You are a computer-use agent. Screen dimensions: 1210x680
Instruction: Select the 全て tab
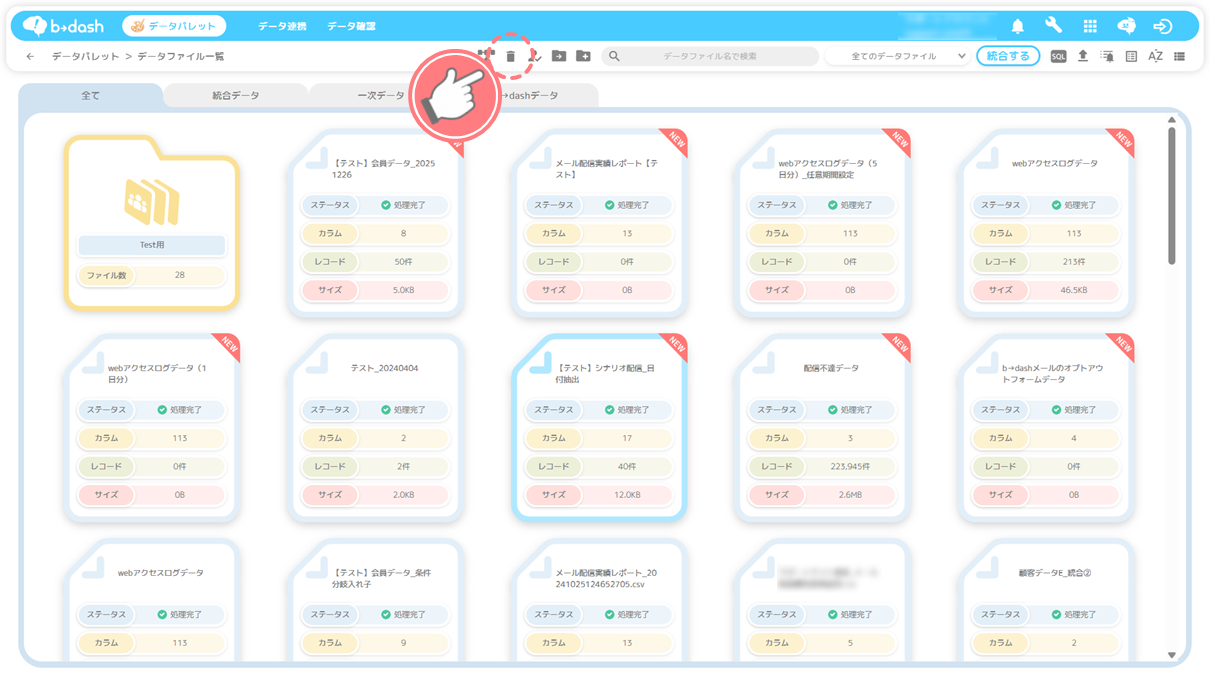tap(90, 96)
